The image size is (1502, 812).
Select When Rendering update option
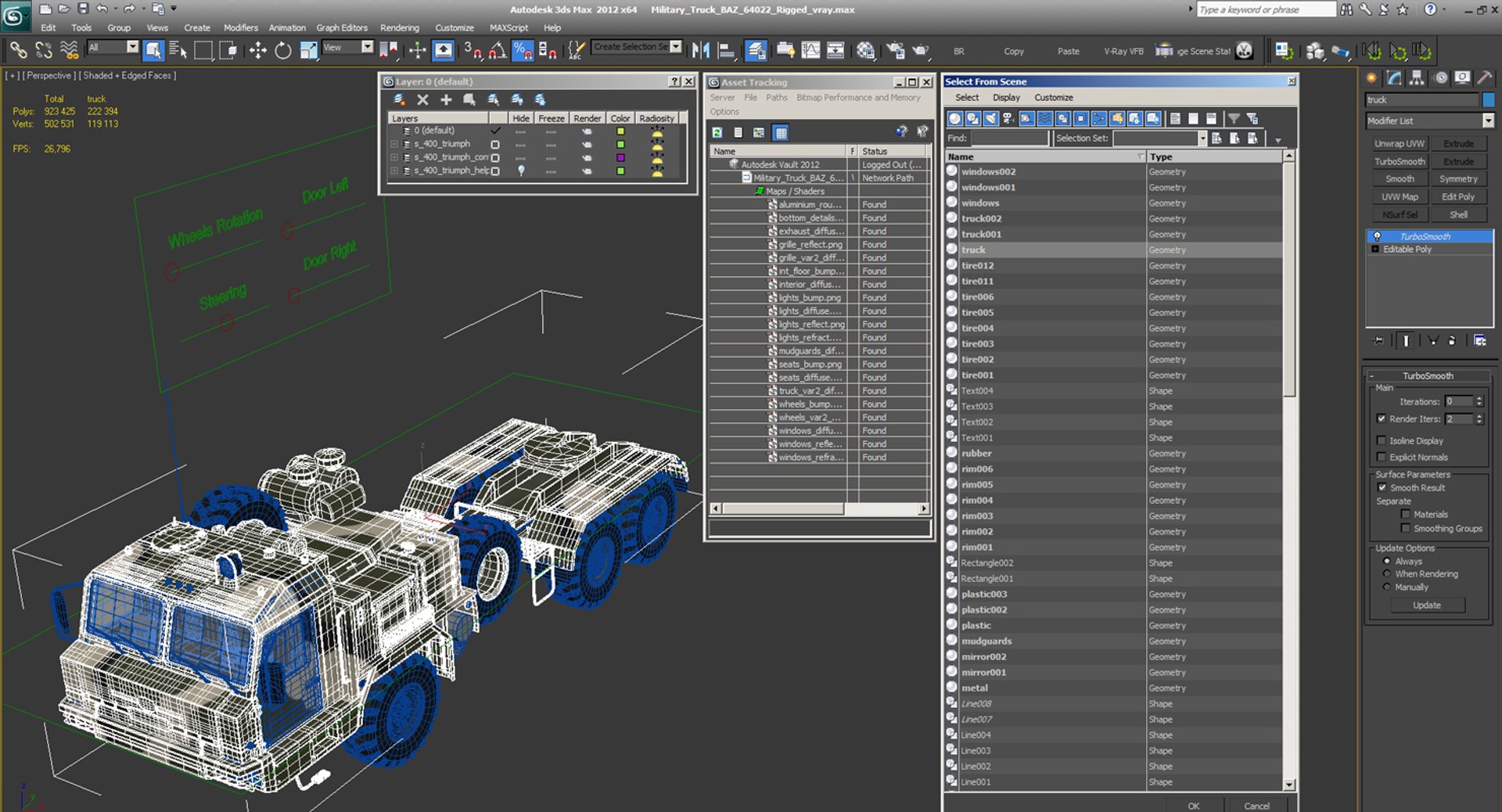(1387, 574)
